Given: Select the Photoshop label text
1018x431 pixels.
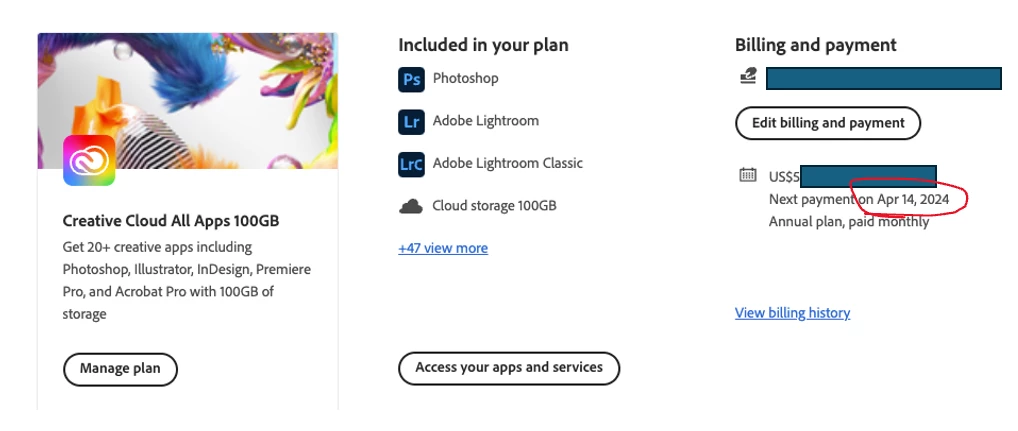Looking at the screenshot, I should click(465, 78).
